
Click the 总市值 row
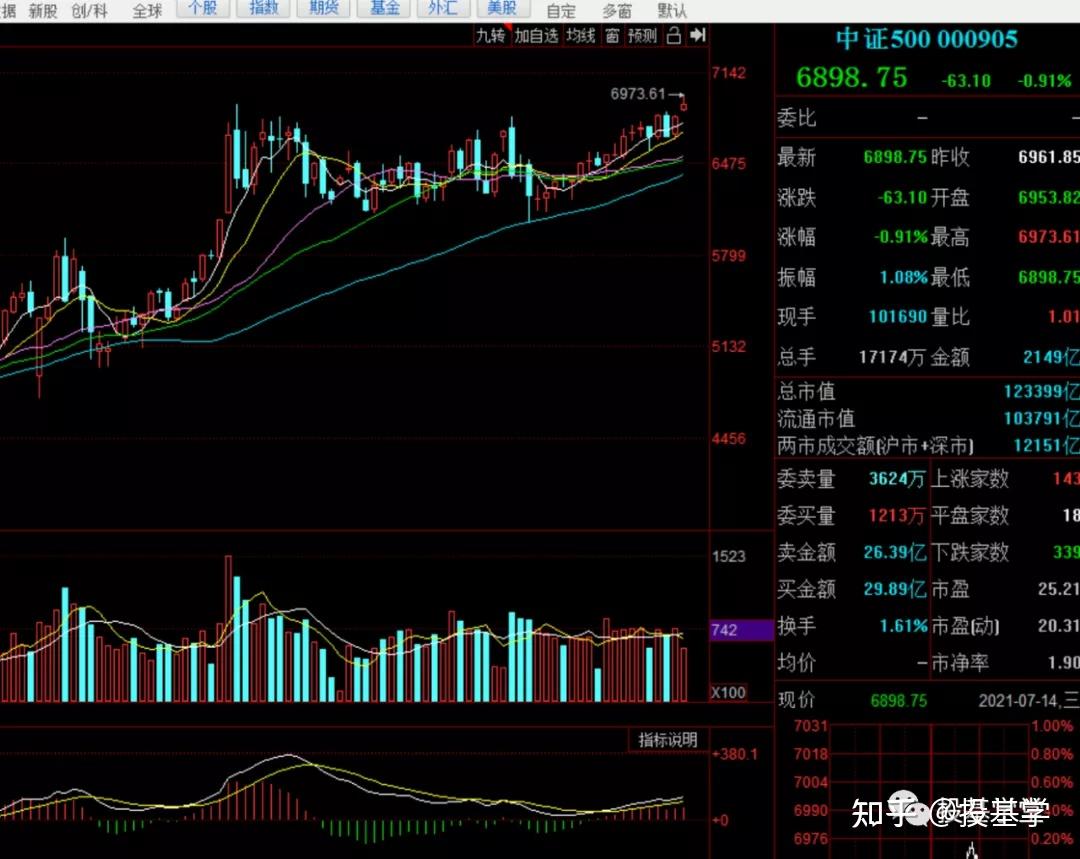click(927, 391)
